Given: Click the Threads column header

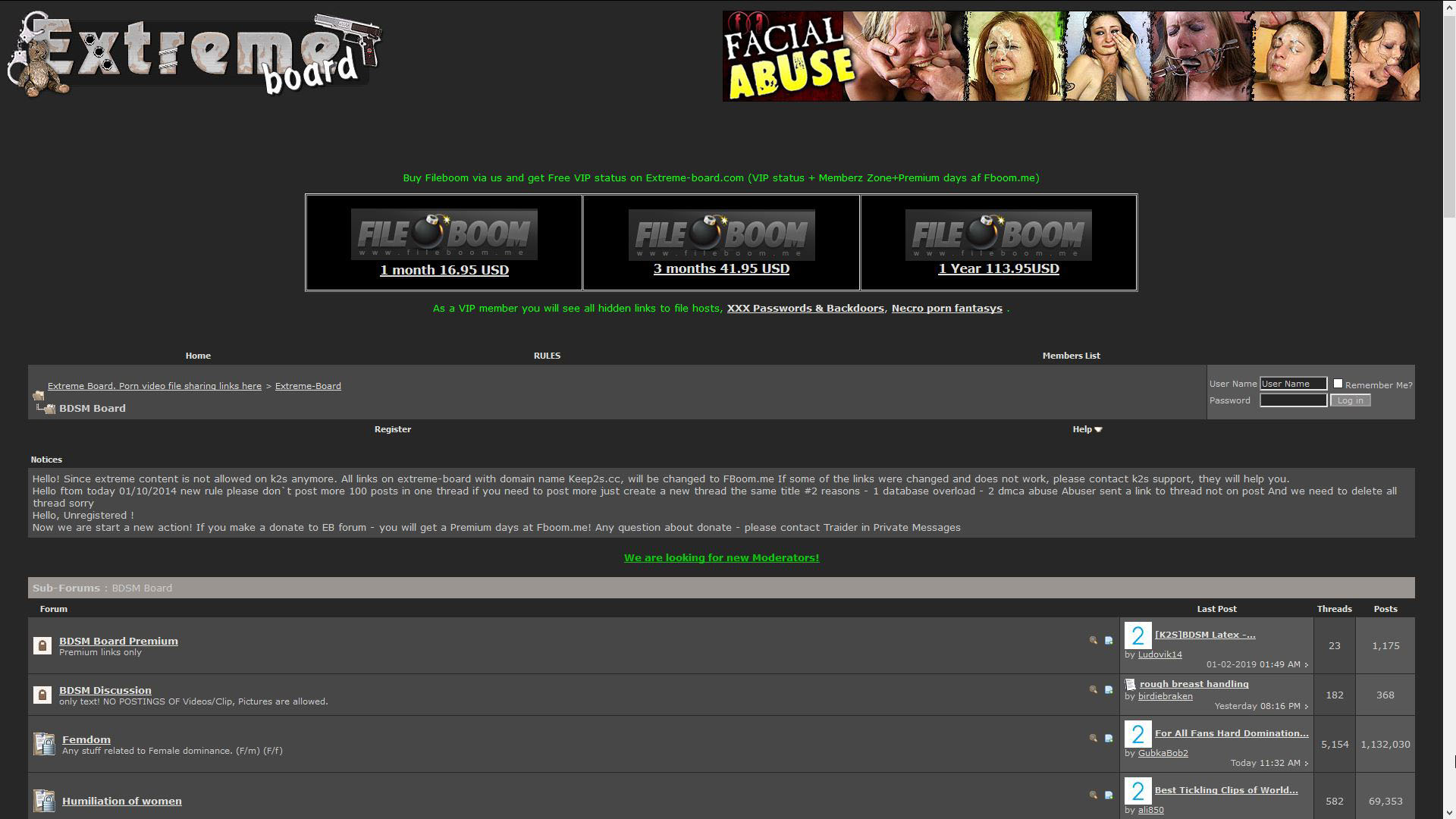Looking at the screenshot, I should tap(1335, 609).
